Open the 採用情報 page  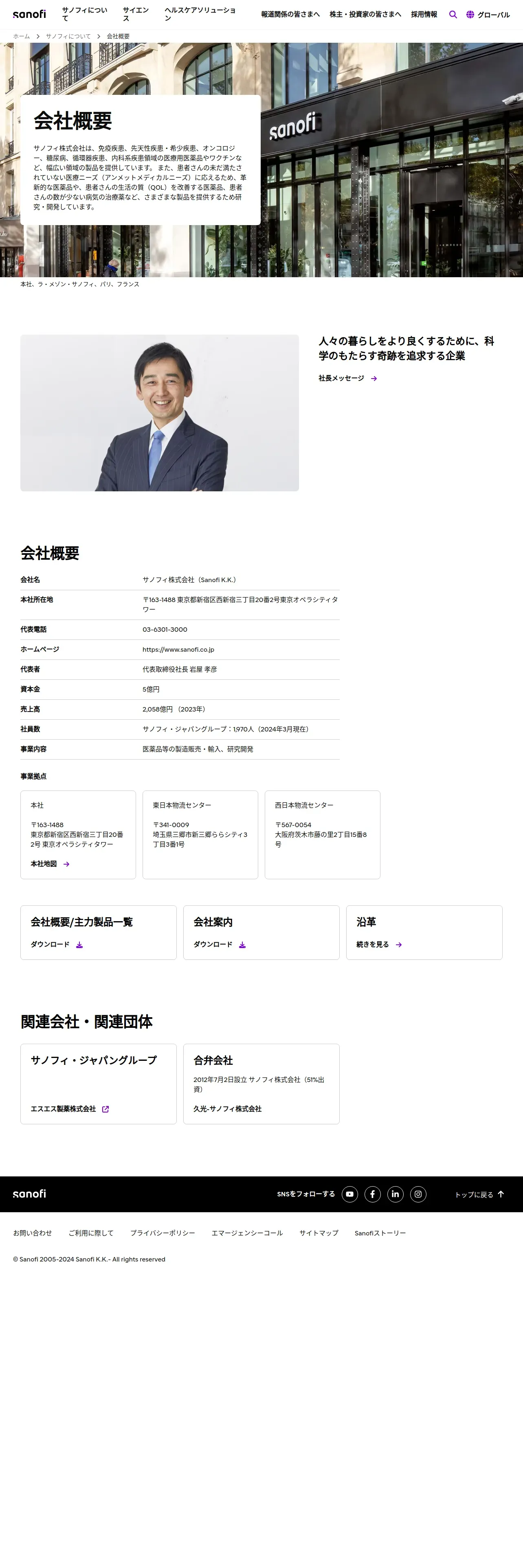(x=424, y=15)
